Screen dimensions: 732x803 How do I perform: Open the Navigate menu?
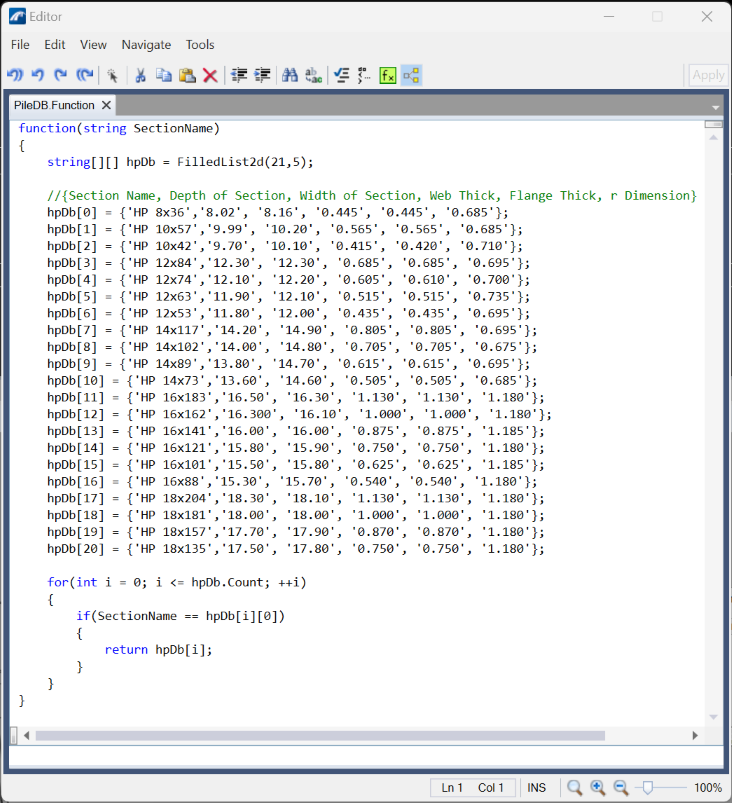pyautogui.click(x=146, y=45)
